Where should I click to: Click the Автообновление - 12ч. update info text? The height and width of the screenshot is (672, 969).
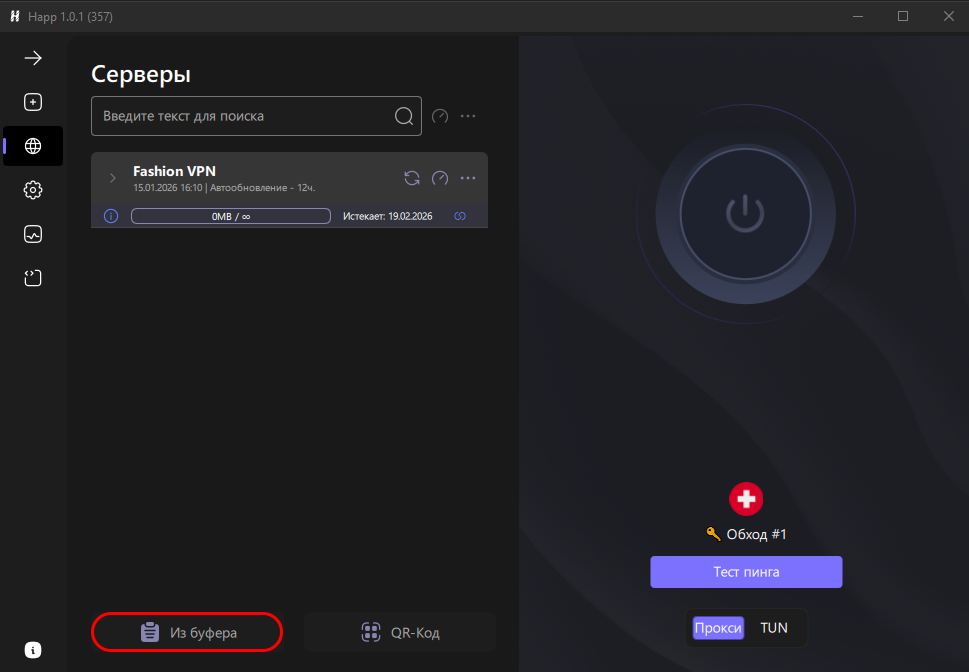coord(263,187)
